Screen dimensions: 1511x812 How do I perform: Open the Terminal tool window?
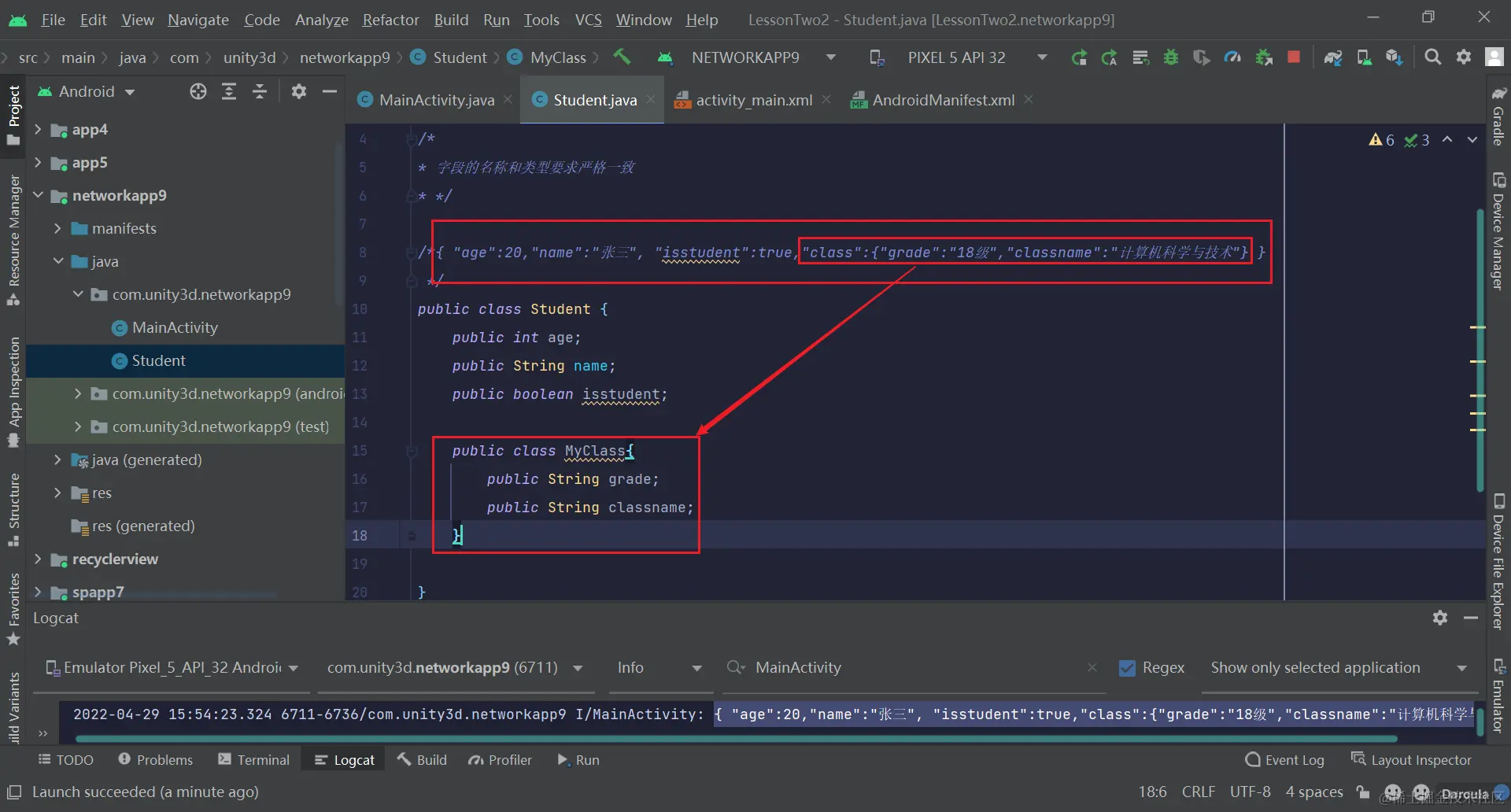254,760
